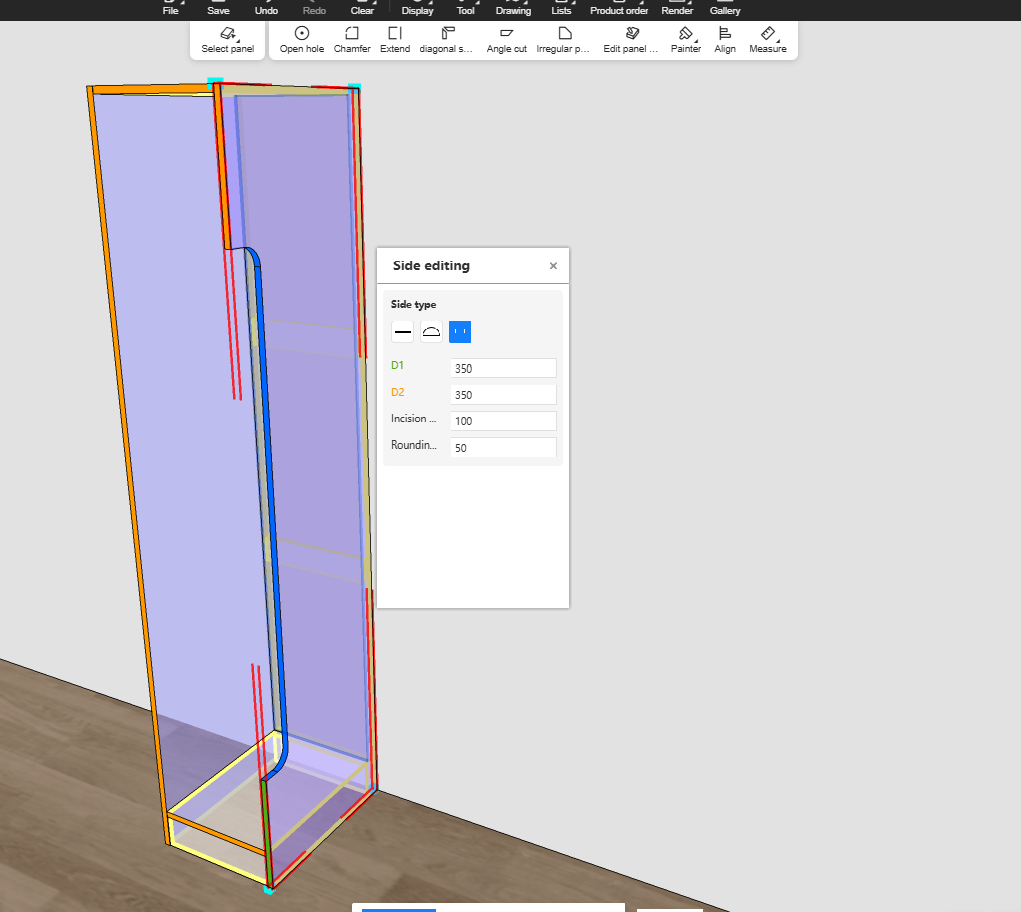Image resolution: width=1021 pixels, height=912 pixels.
Task: Select the Align tool
Action: pos(725,40)
